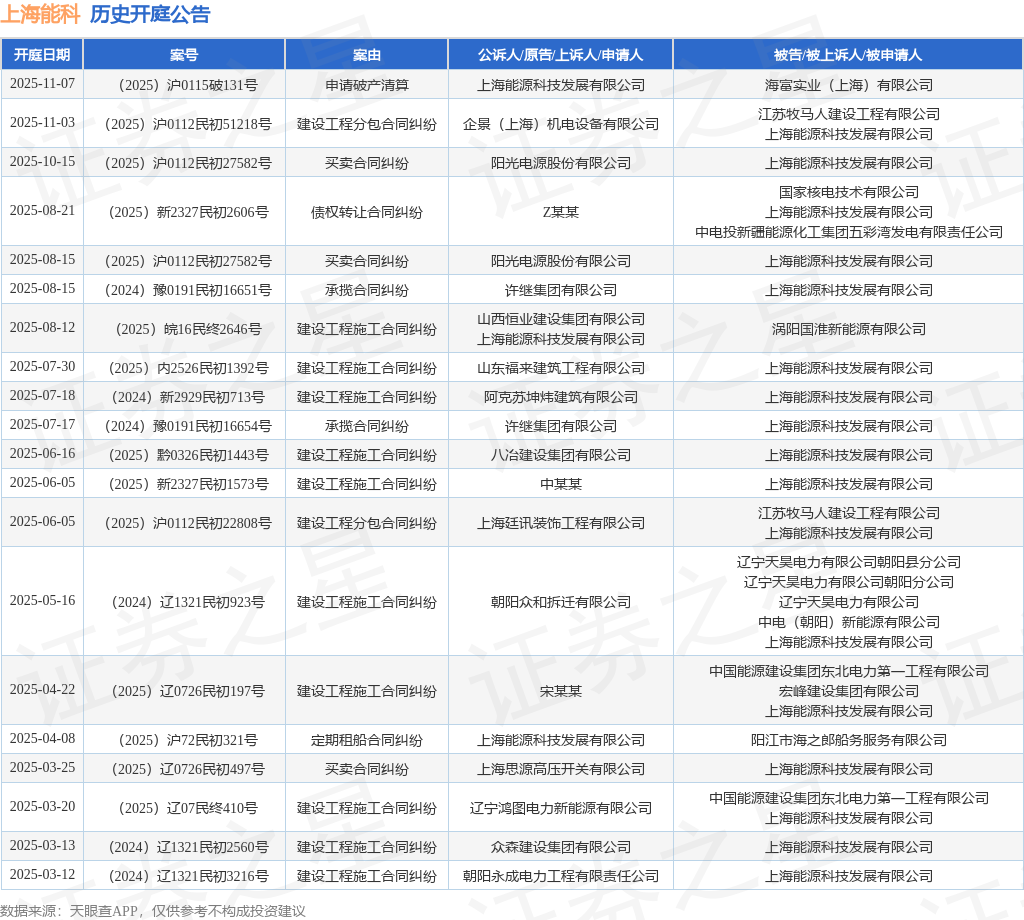Image resolution: width=1024 pixels, height=920 pixels.
Task: Select date cell 2025-10-15
Action: pyautogui.click(x=42, y=161)
